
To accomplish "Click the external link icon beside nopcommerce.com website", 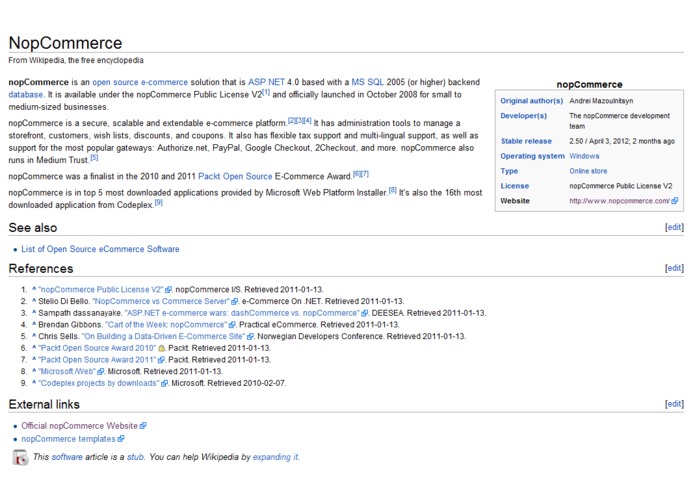I will (x=675, y=201).
